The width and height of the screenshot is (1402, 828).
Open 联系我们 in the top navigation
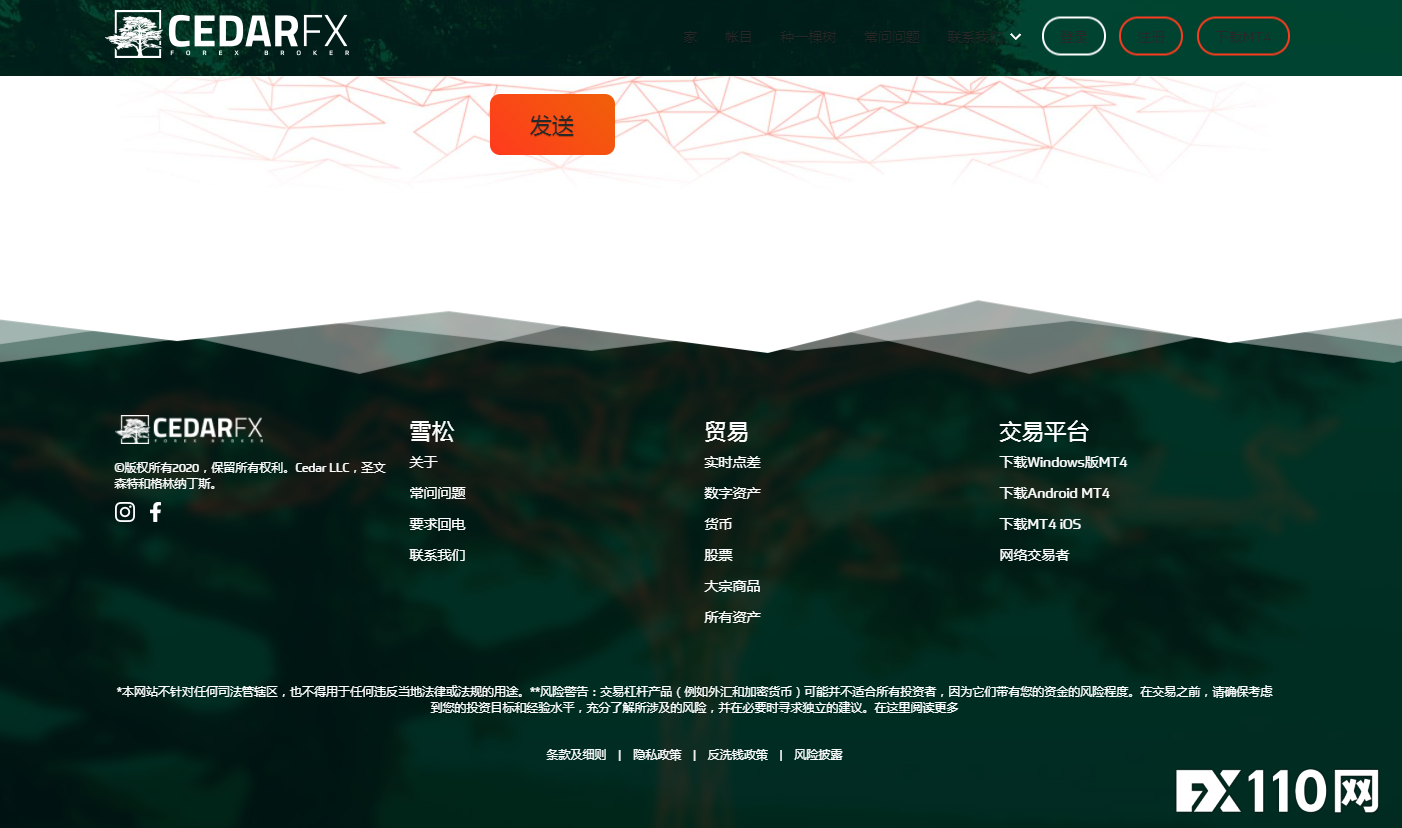click(x=975, y=37)
